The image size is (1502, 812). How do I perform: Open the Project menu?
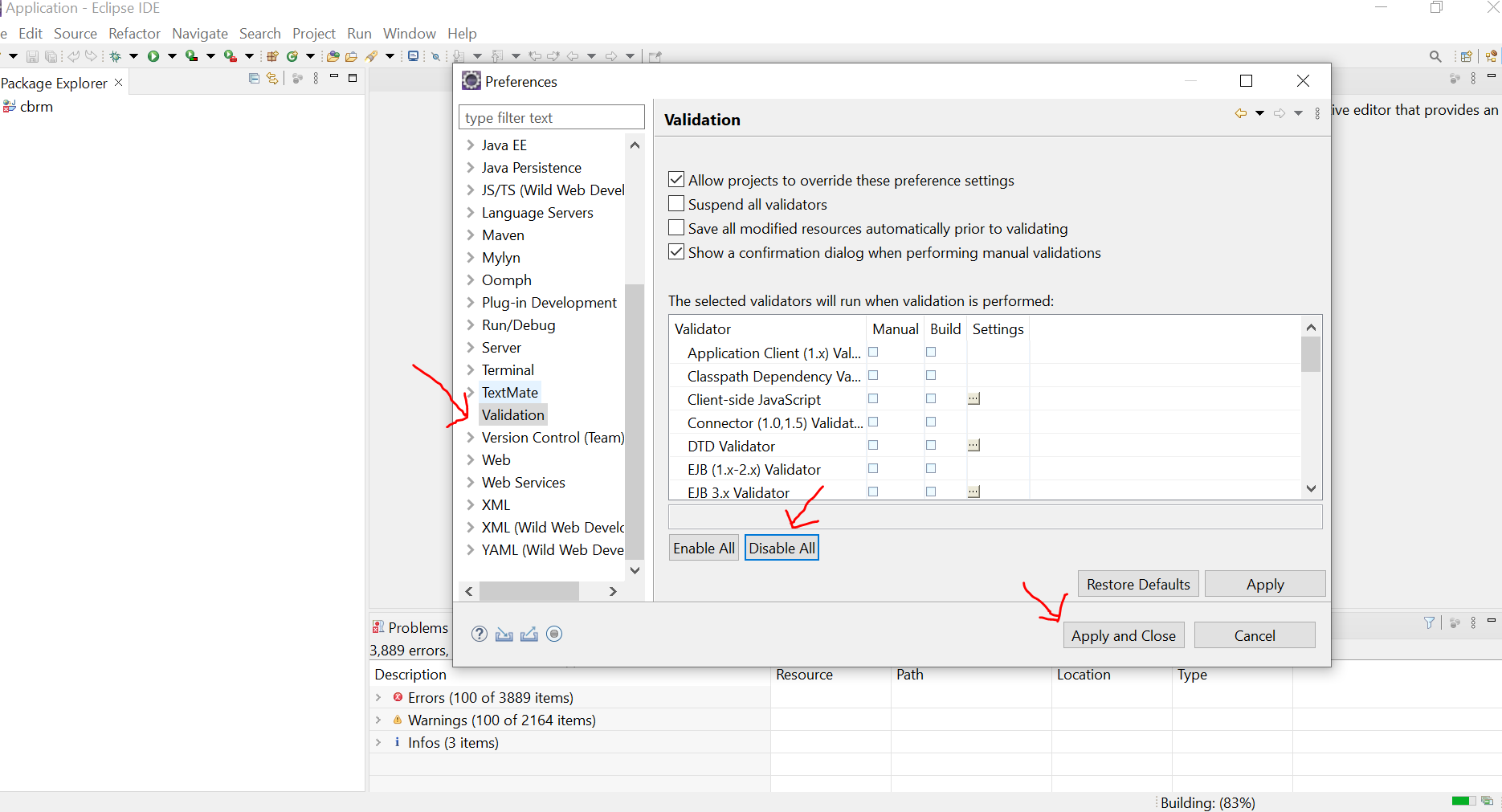coord(314,34)
